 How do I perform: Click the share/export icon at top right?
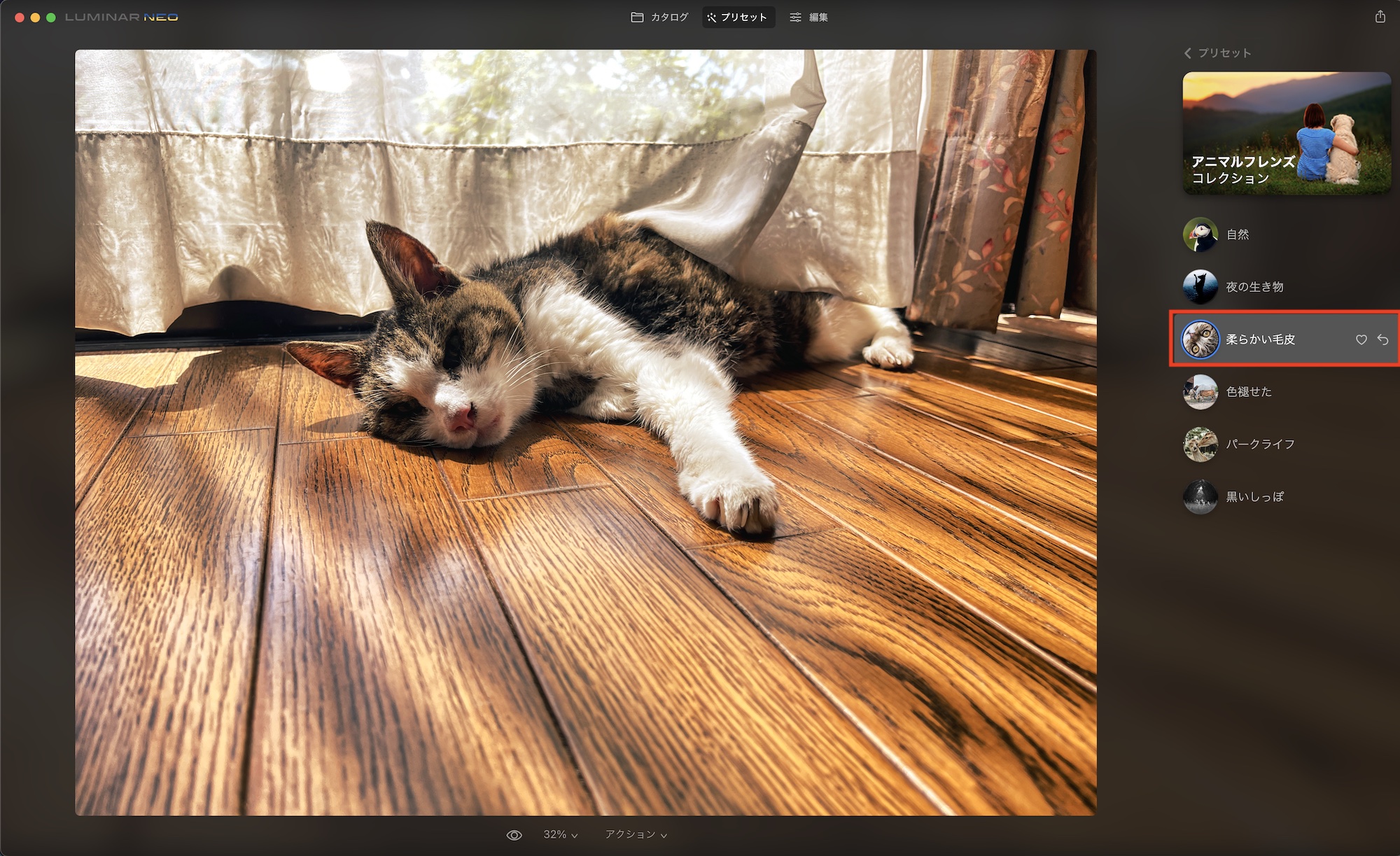coord(1380,17)
